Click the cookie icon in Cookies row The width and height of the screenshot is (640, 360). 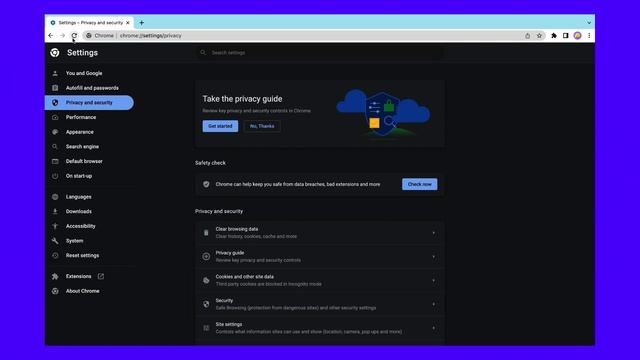pyautogui.click(x=206, y=280)
